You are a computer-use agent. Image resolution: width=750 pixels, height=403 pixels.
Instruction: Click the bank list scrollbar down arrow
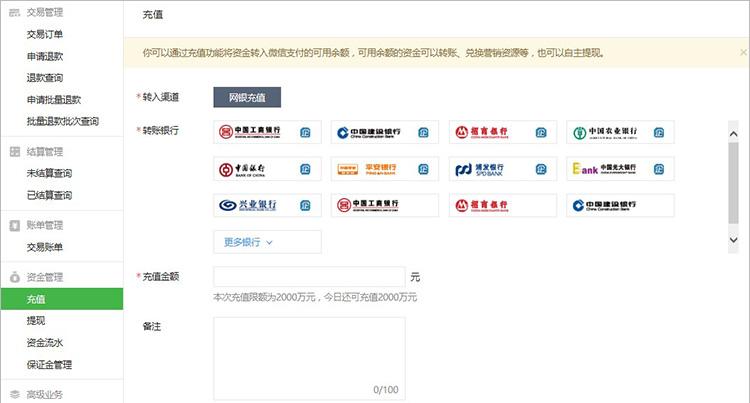732,240
